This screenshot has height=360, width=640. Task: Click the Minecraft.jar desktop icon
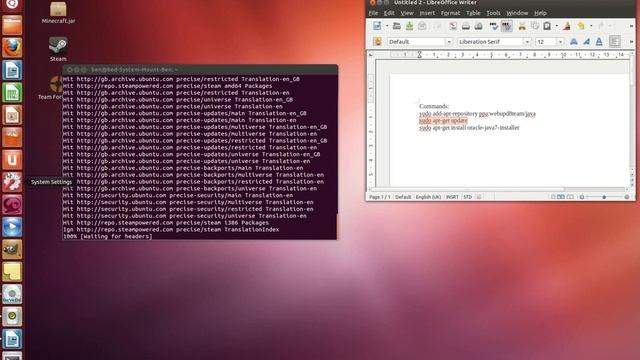click(58, 12)
